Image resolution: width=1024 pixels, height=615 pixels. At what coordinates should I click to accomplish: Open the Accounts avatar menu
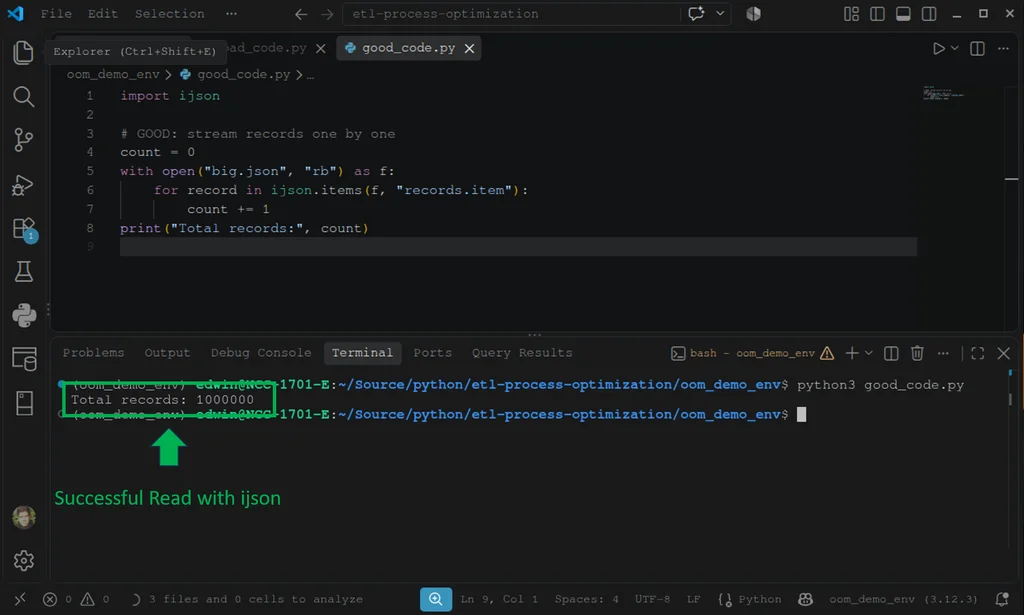pyautogui.click(x=24, y=517)
